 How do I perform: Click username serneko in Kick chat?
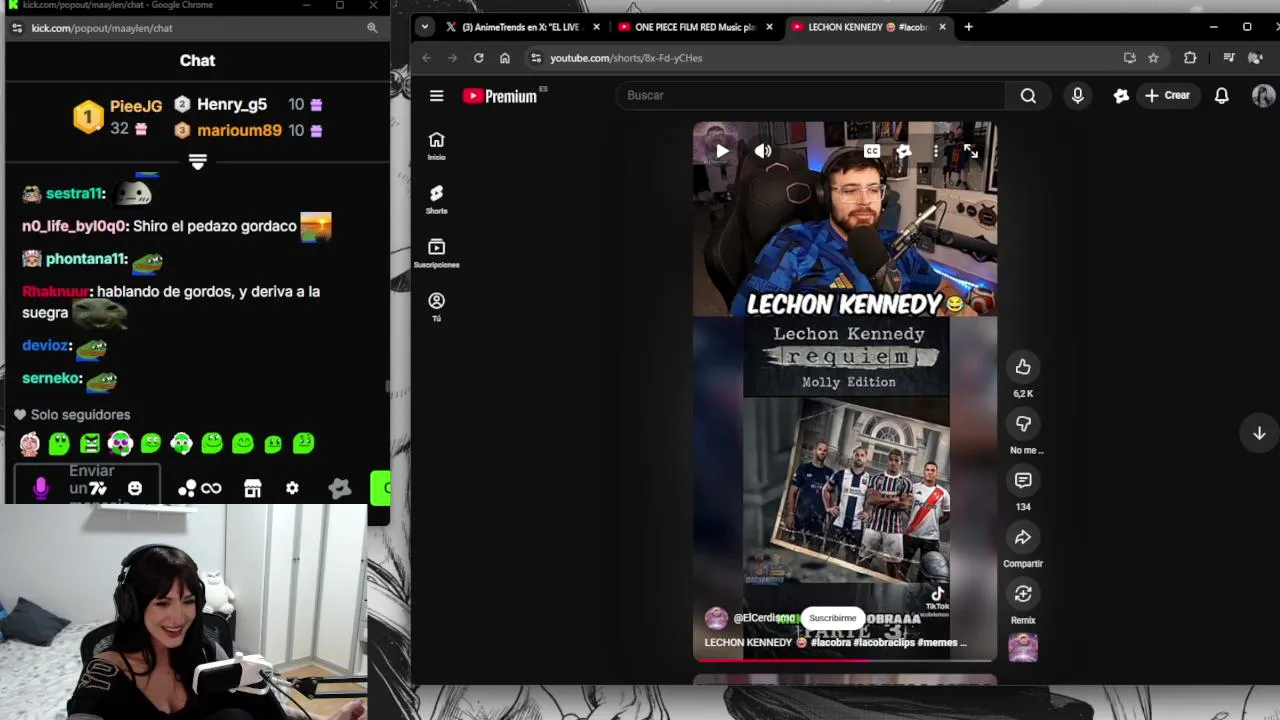(x=50, y=379)
